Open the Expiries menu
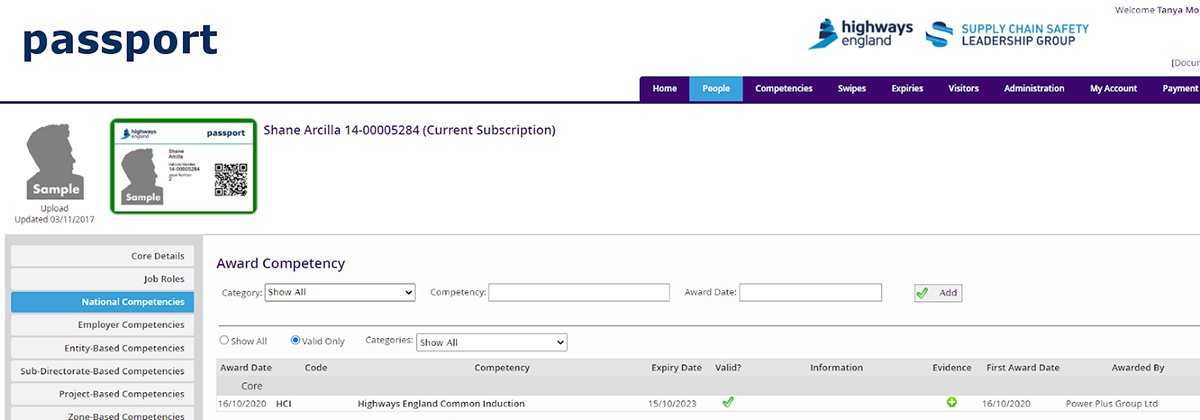 coord(907,88)
